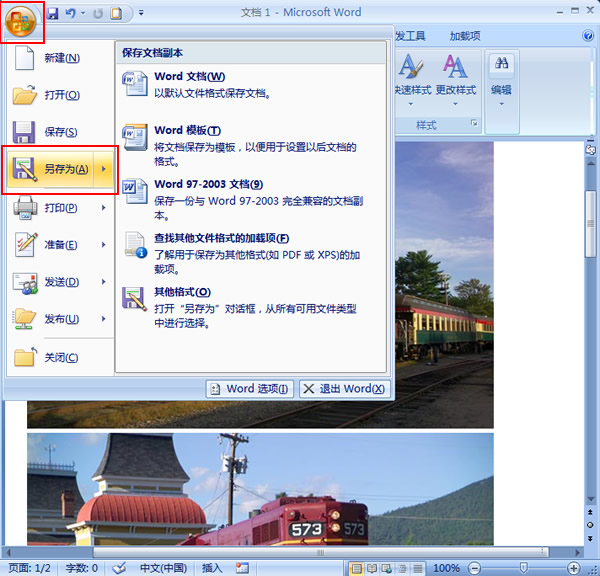
Task: Click the 更改样式 icon
Action: click(x=455, y=66)
